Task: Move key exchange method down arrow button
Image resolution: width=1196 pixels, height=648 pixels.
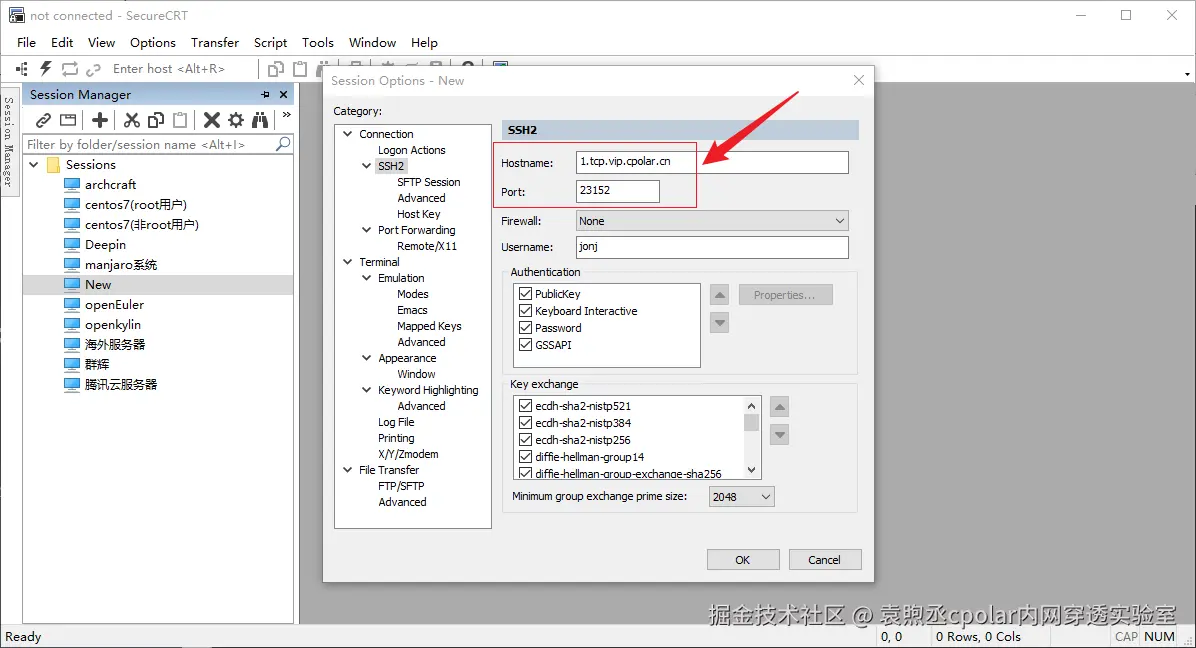Action: click(780, 435)
